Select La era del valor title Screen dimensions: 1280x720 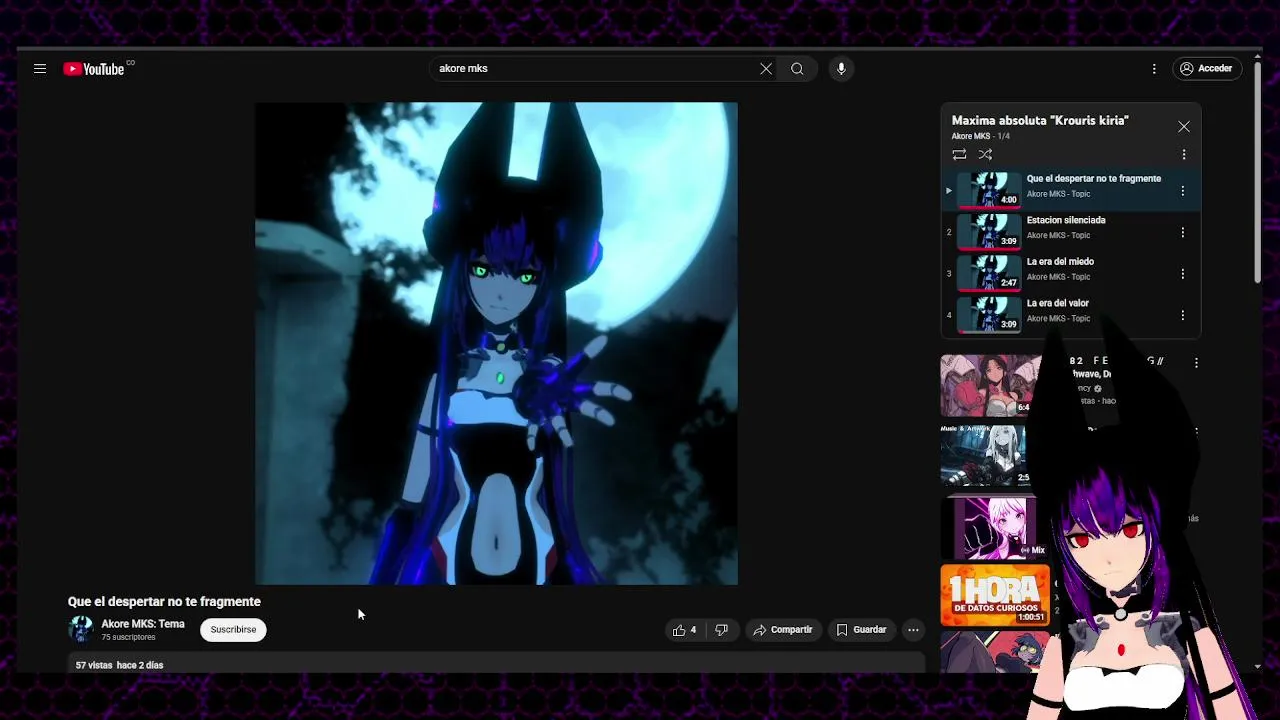tap(1058, 303)
